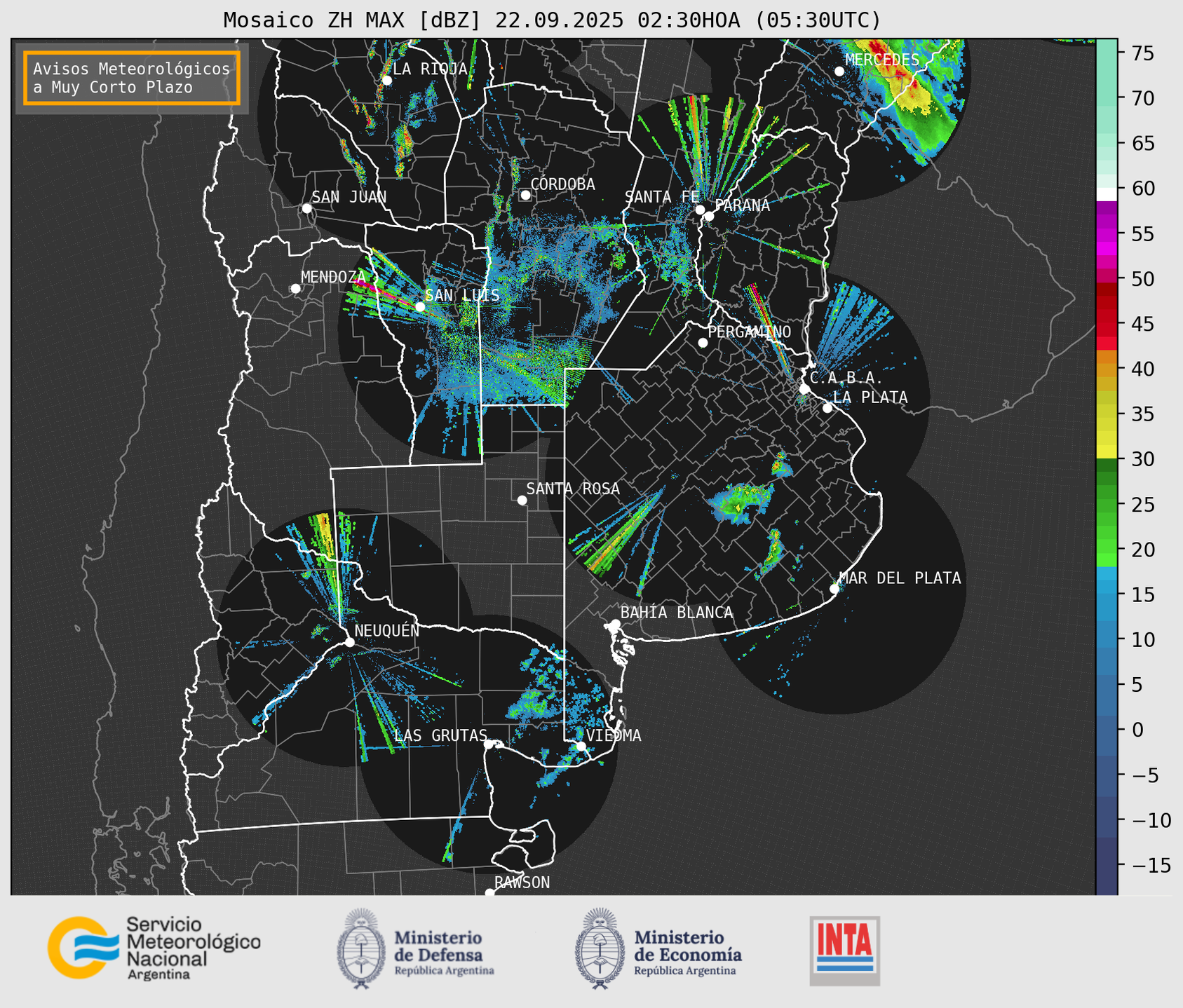Click the BAHÍA BLANCA city label
This screenshot has height=1008, width=1183.
[x=677, y=612]
